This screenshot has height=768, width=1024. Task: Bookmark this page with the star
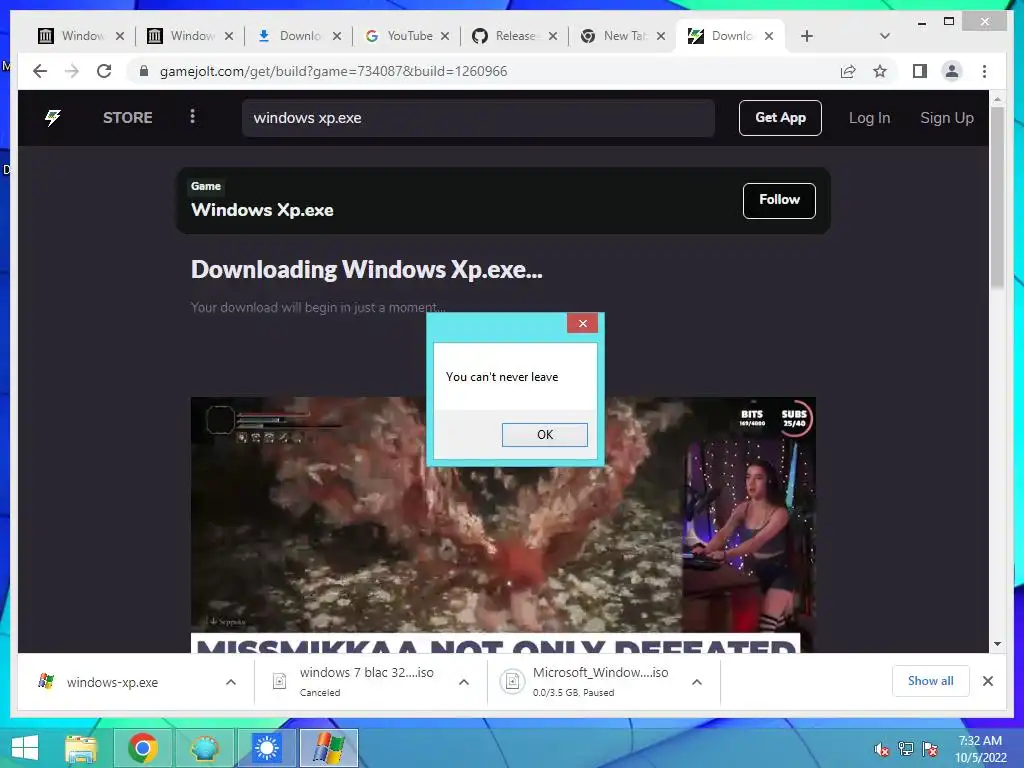tap(880, 71)
